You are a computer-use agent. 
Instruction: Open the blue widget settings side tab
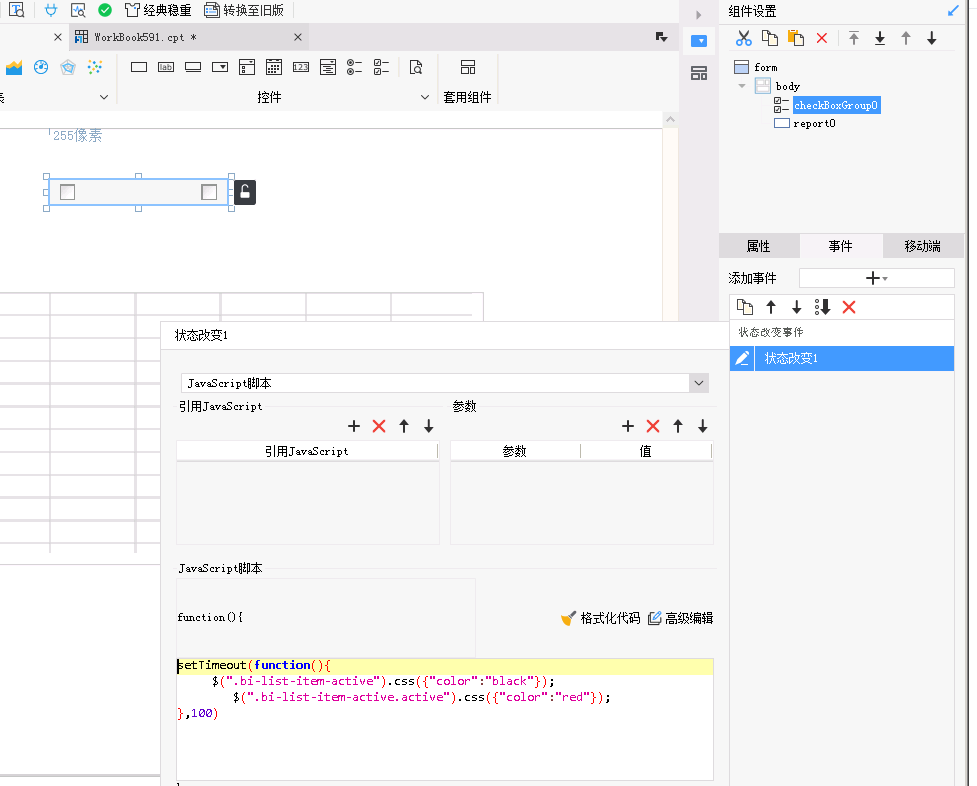tap(699, 42)
